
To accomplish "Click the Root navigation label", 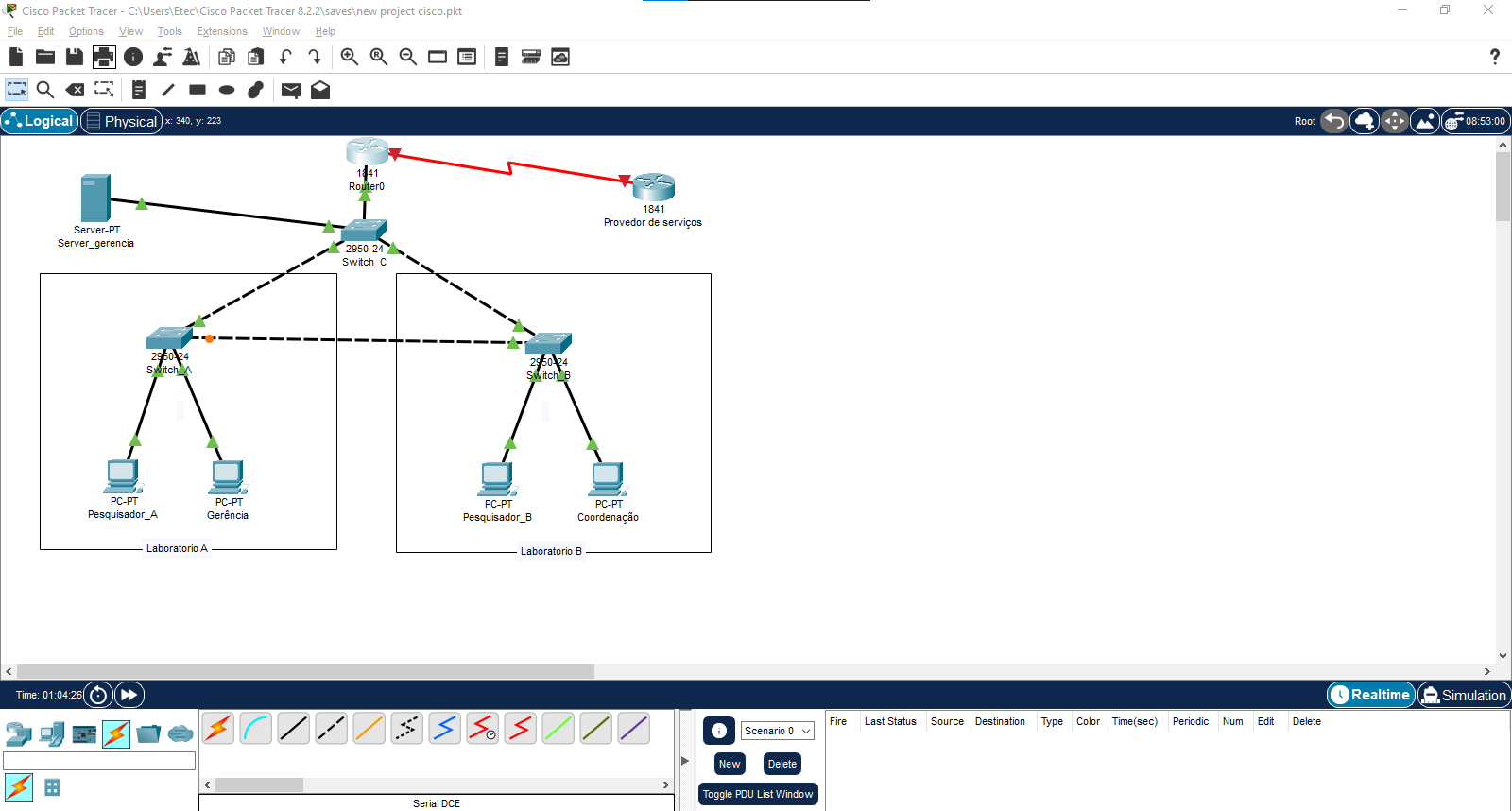I will 1305,121.
